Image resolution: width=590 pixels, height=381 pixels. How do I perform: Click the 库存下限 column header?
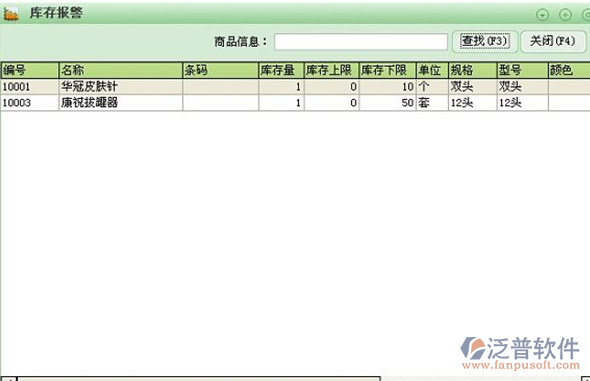(x=388, y=70)
